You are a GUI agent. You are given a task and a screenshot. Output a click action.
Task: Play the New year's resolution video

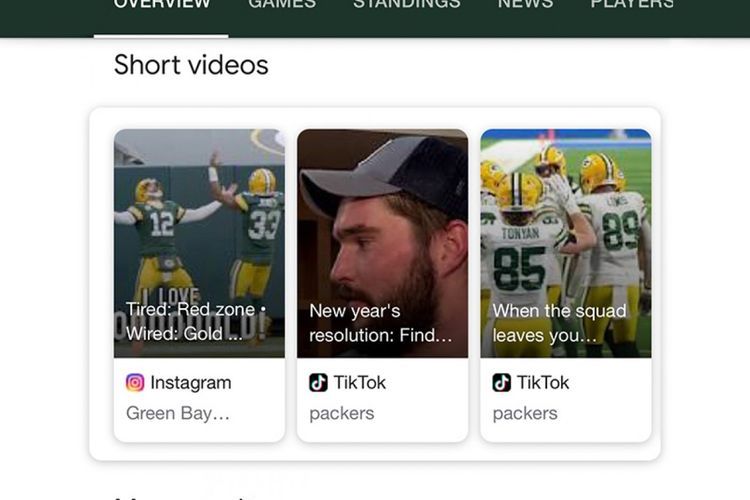coord(382,243)
